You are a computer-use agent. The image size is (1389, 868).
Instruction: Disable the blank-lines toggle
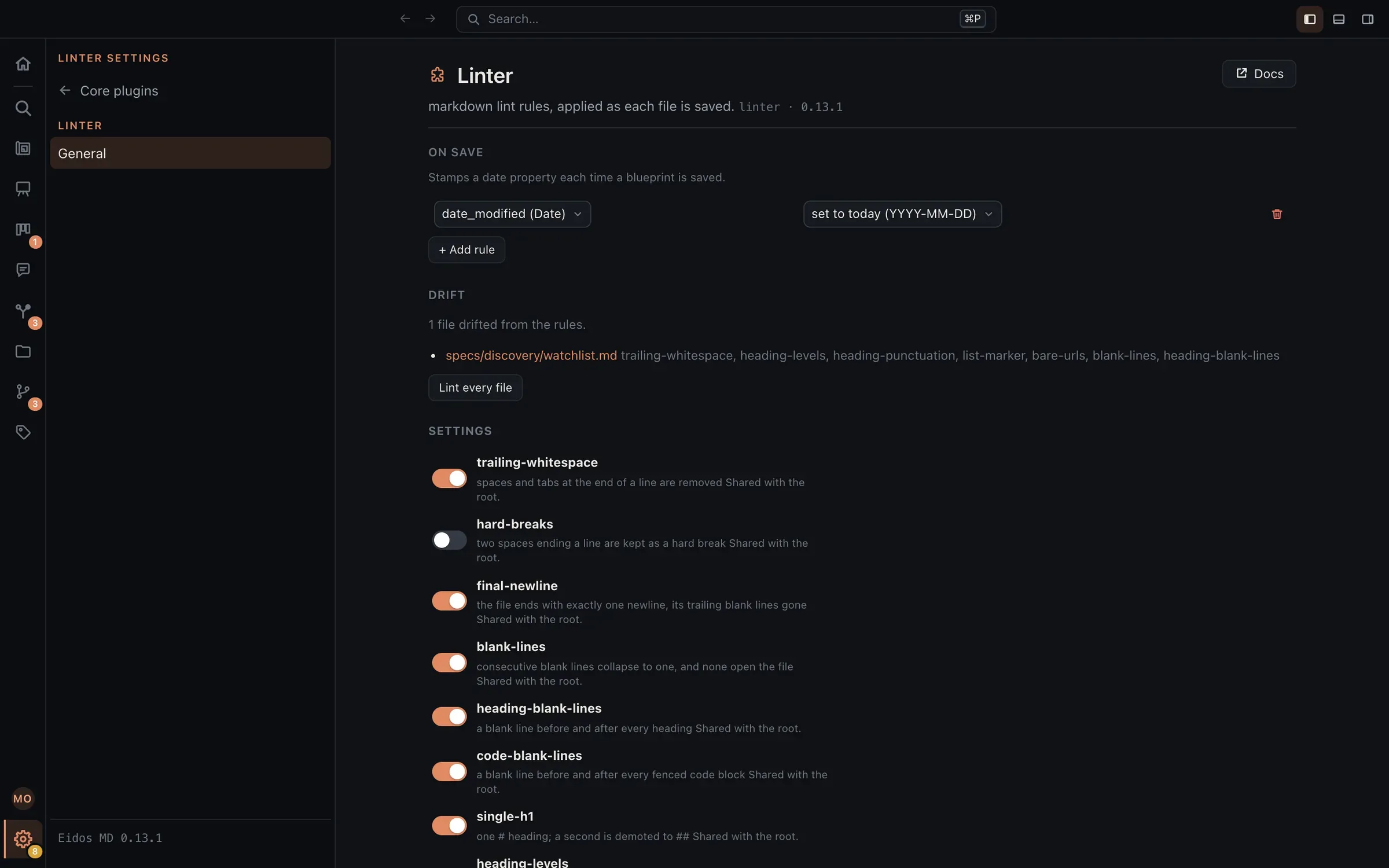tap(449, 663)
